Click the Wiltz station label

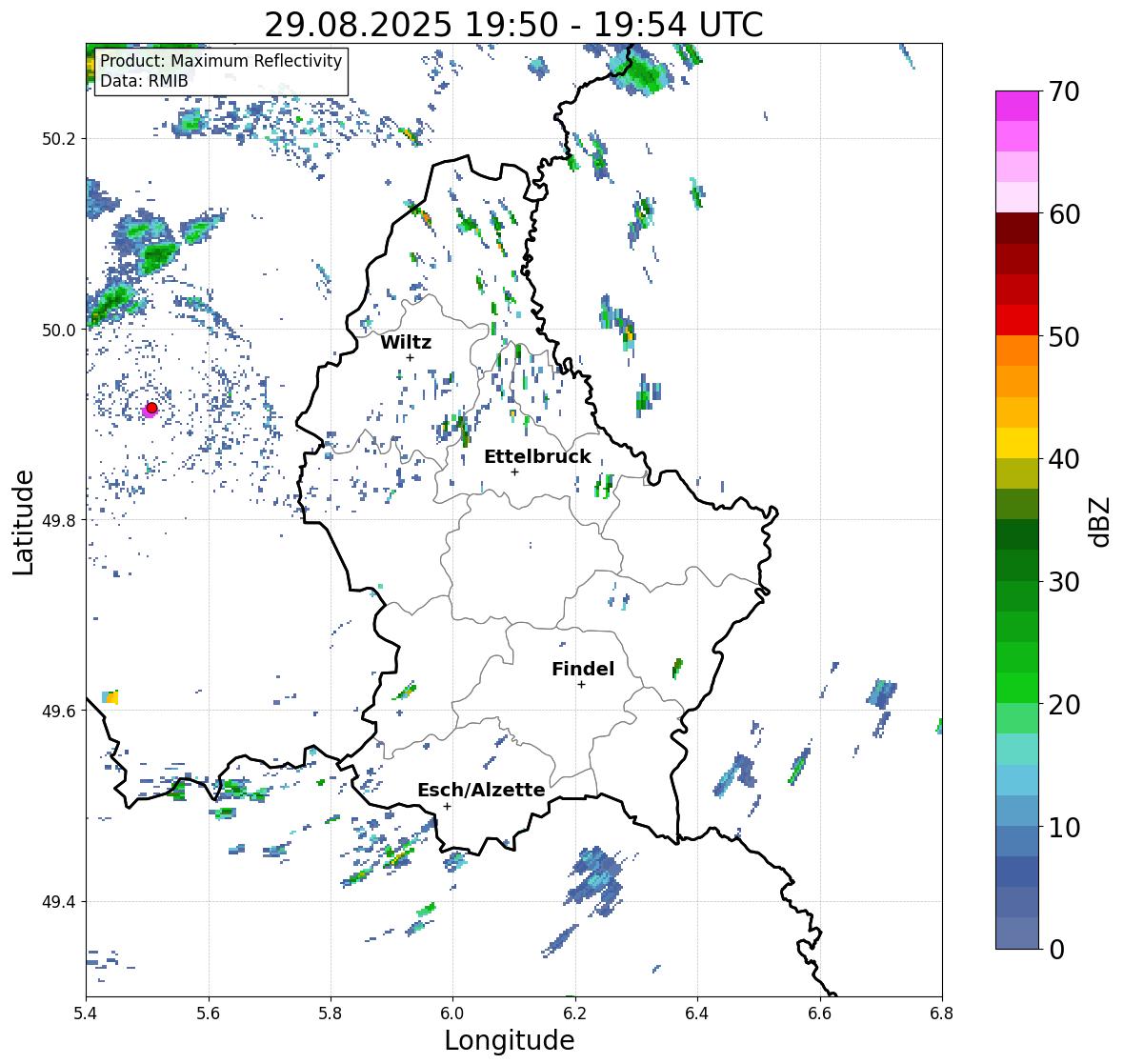[406, 342]
